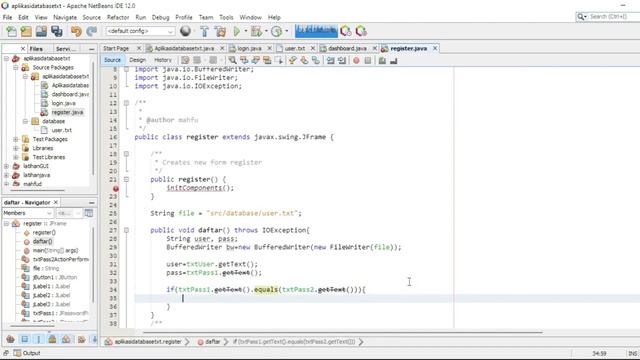Open the Refactor menu
Viewport: 640px width, 360px height.
[x=118, y=17]
